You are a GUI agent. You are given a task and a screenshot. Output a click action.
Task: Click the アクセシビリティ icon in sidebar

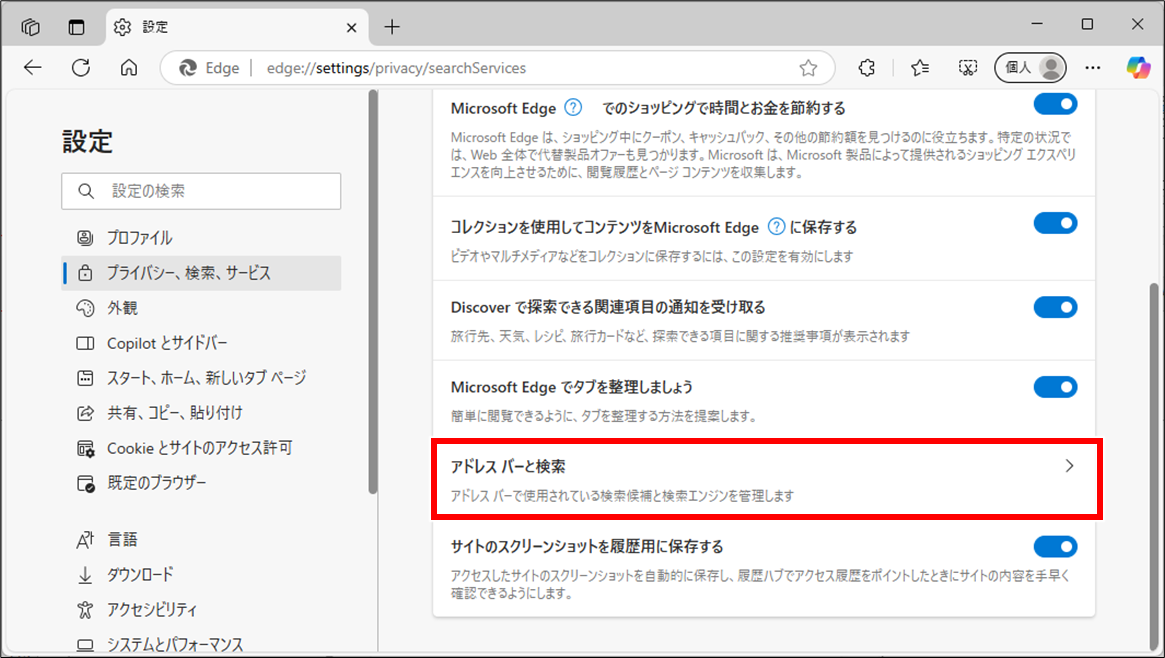(x=85, y=610)
